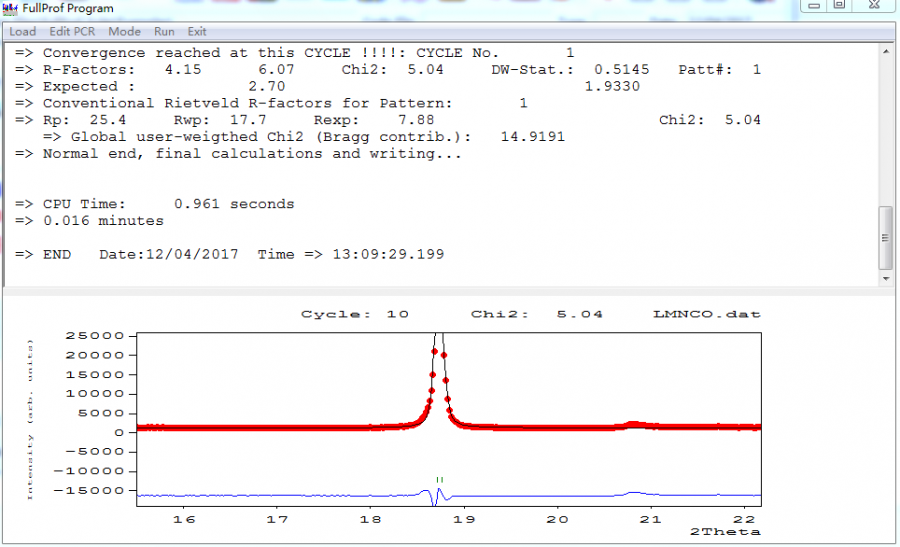Click the small bump near 2Theta 20.8

point(634,425)
